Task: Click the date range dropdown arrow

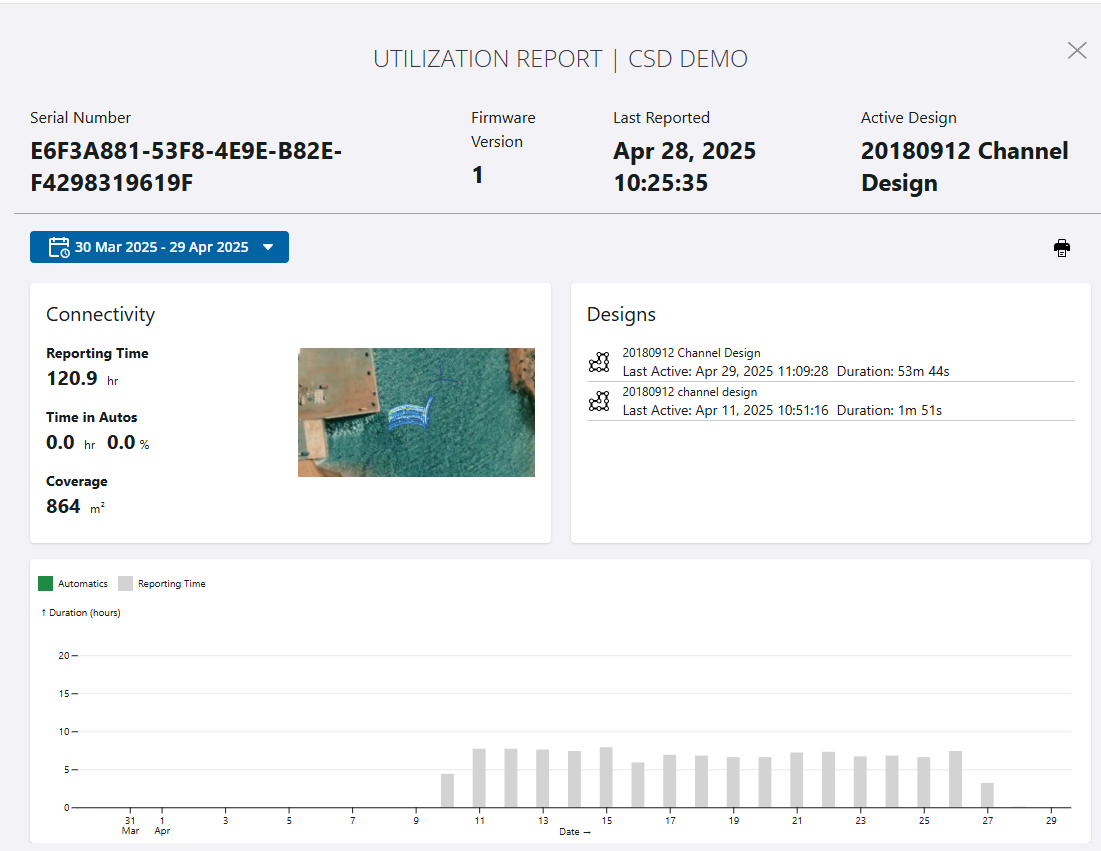Action: pos(268,247)
